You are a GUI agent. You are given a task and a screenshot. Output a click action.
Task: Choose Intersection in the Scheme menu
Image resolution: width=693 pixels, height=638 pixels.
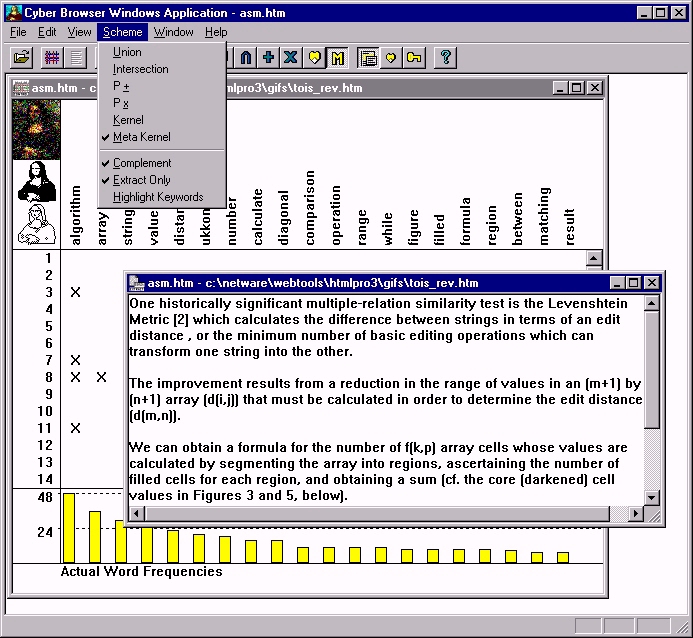(x=140, y=69)
